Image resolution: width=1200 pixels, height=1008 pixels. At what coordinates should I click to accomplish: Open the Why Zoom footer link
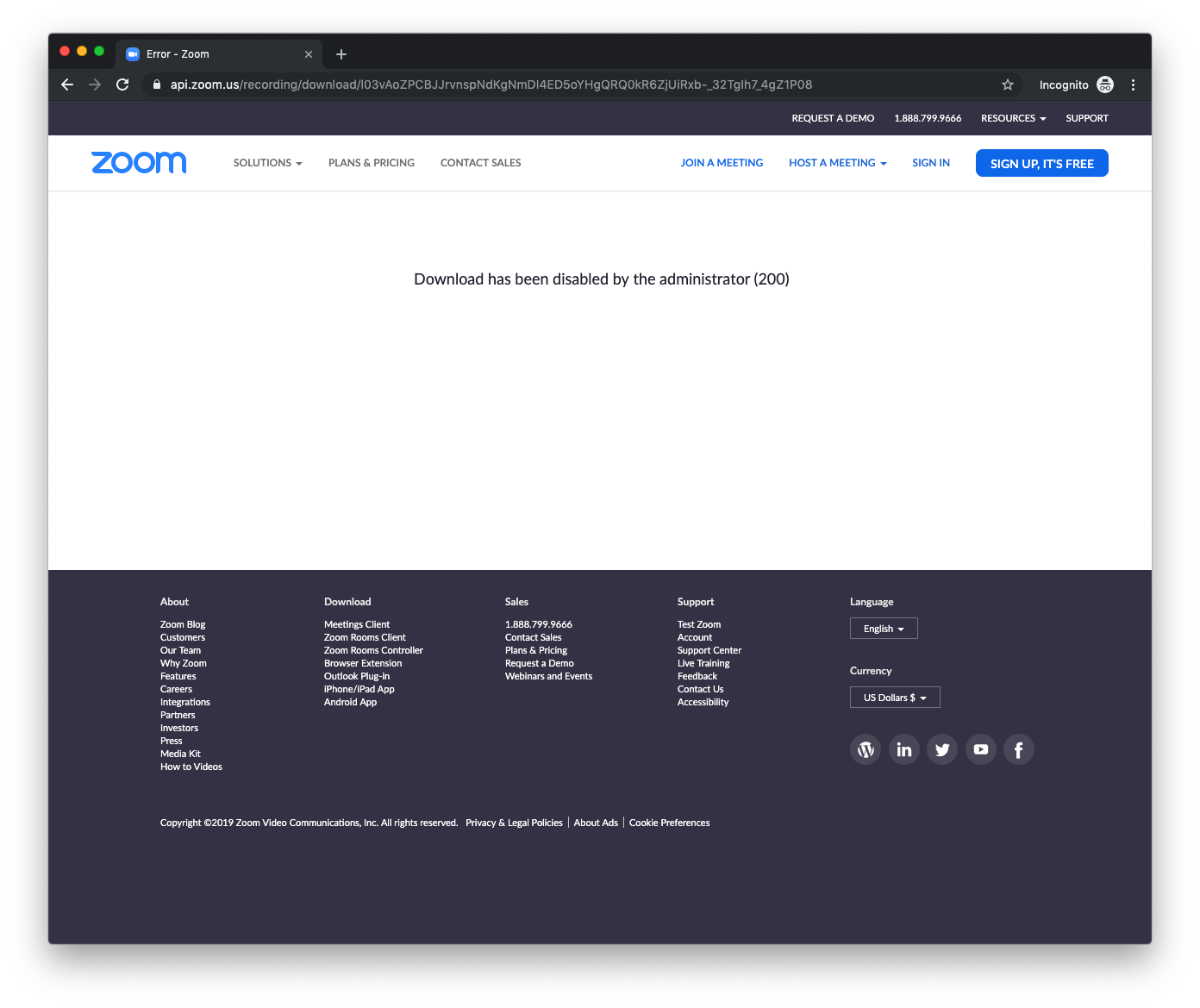click(184, 663)
